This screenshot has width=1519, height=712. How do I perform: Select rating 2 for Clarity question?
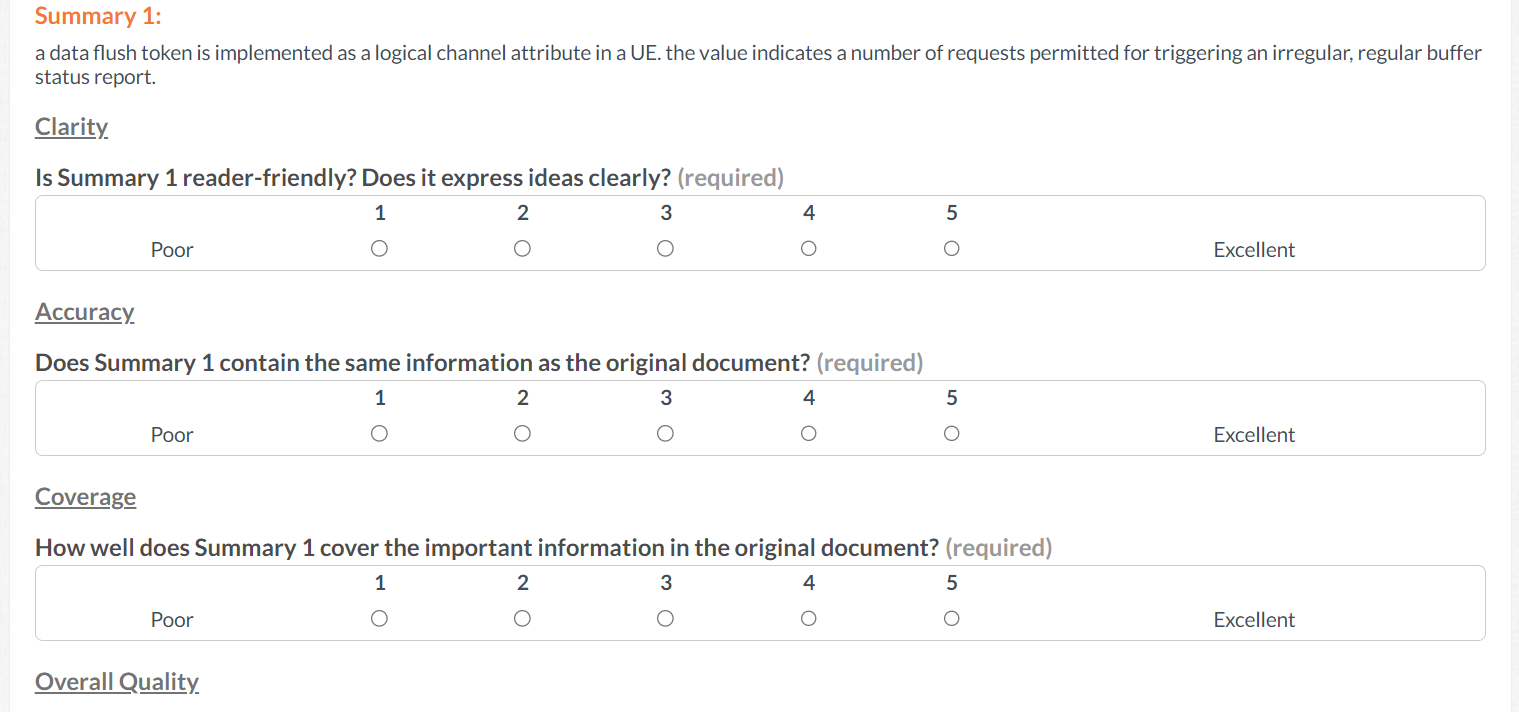pyautogui.click(x=522, y=249)
